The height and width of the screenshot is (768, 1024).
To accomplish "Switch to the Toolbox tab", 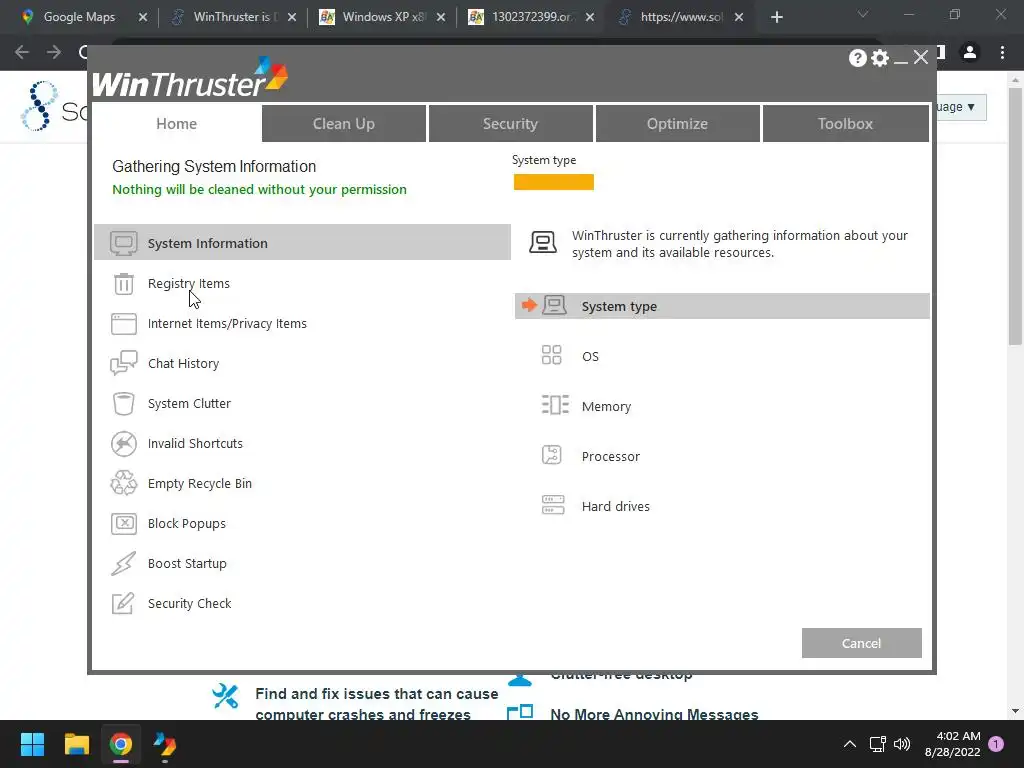I will 845,123.
